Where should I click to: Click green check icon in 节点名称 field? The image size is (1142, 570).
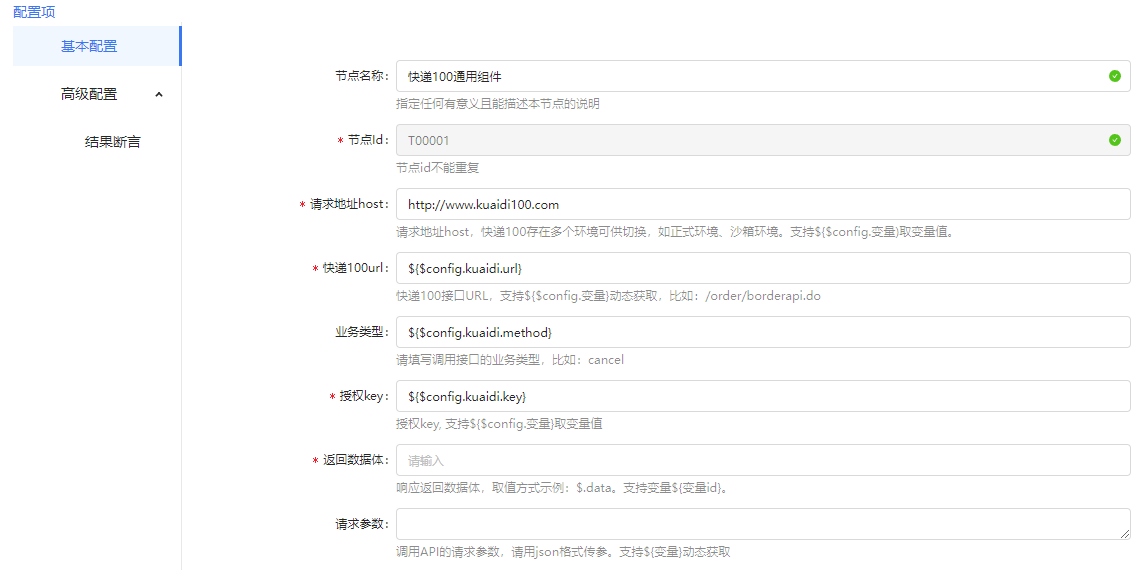tap(1115, 76)
